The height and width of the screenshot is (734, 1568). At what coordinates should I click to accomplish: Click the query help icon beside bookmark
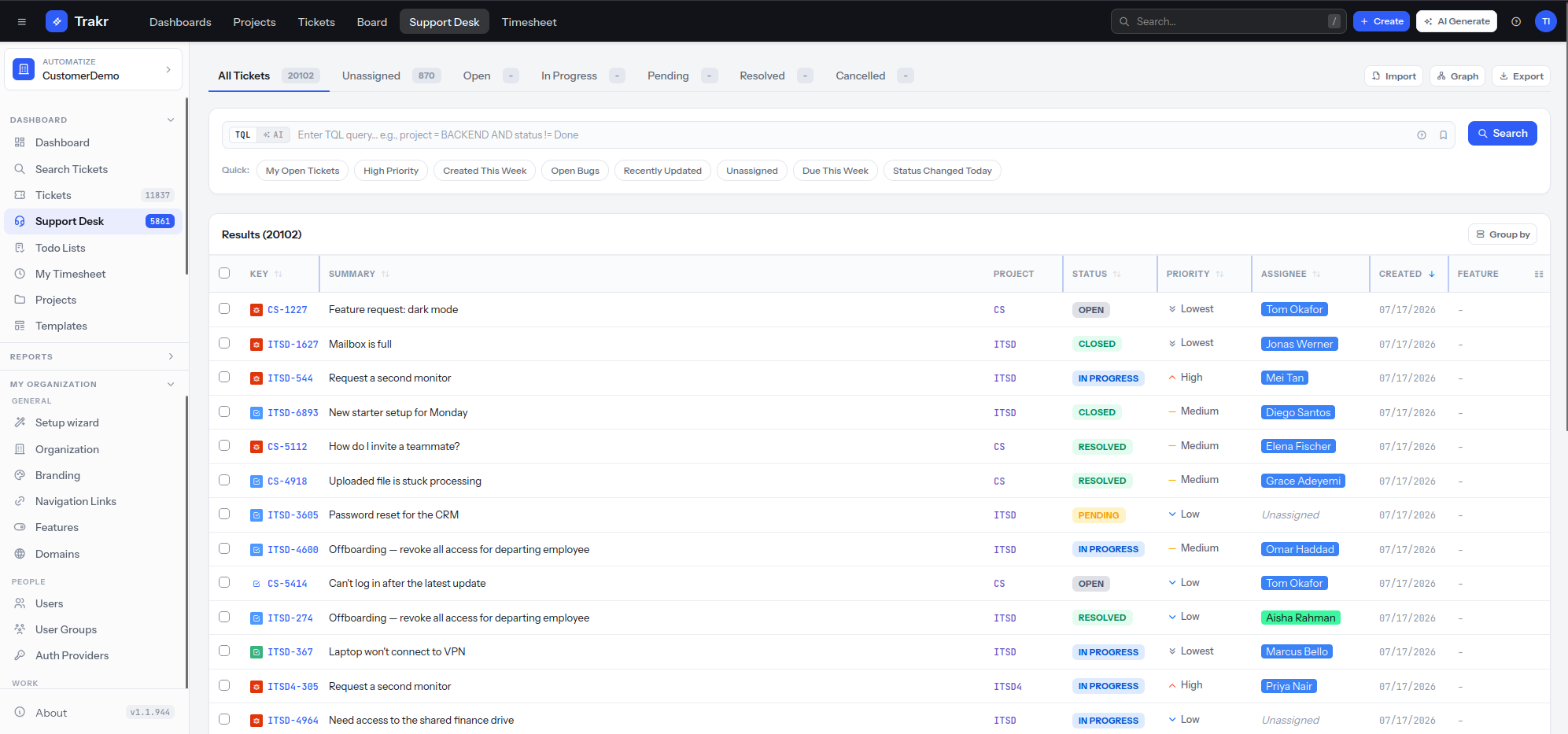click(x=1422, y=135)
